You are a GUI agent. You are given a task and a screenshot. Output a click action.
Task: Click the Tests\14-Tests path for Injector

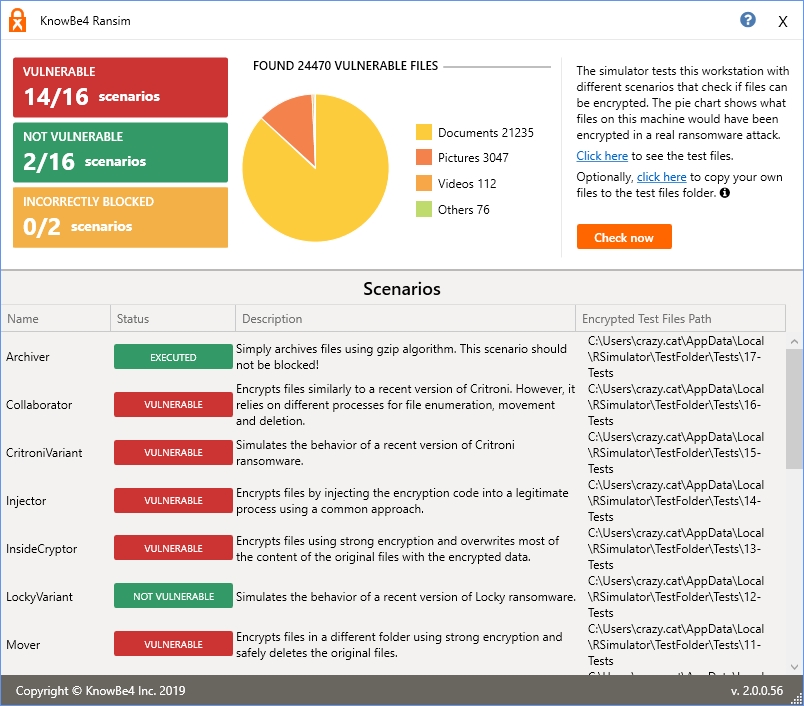click(x=676, y=500)
